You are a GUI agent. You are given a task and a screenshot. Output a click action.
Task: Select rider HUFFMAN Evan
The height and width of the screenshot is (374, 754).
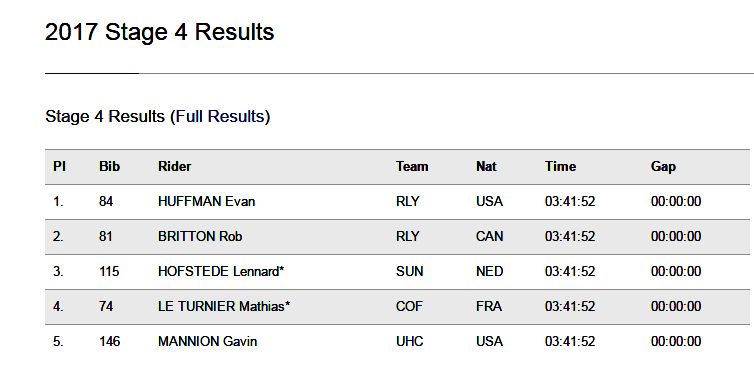[206, 201]
